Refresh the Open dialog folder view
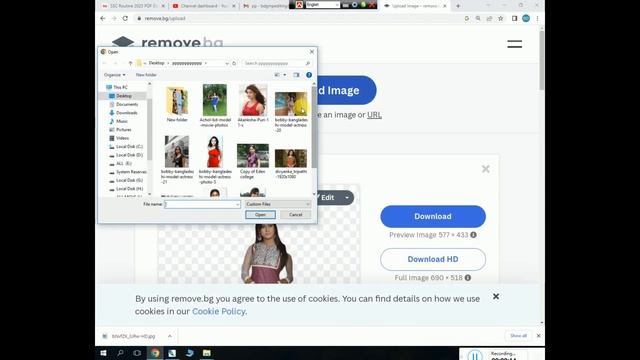640x360 pixels. tap(234, 63)
